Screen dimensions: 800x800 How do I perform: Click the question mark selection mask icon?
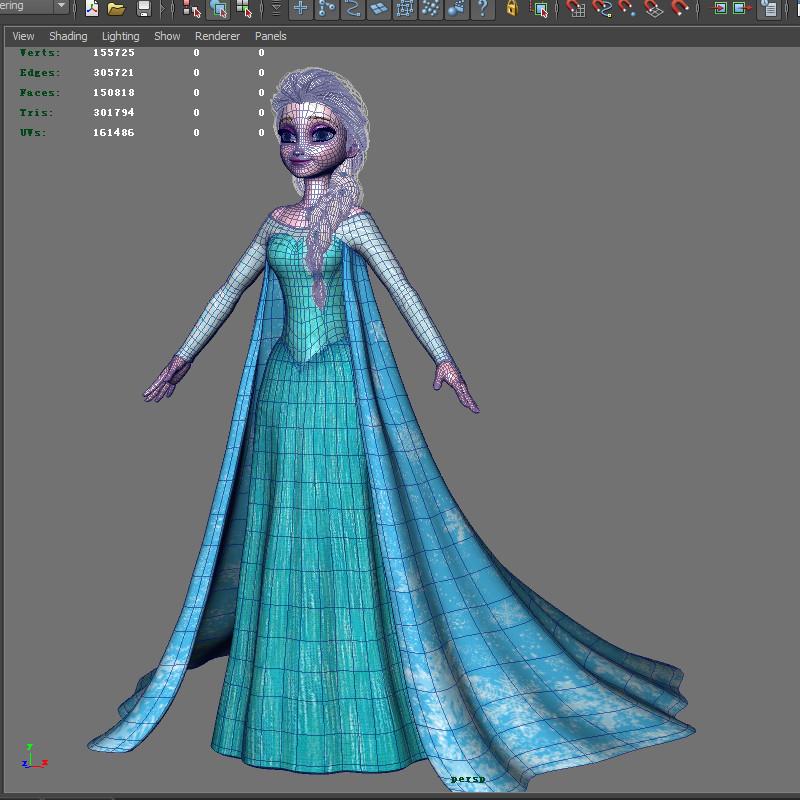point(482,9)
